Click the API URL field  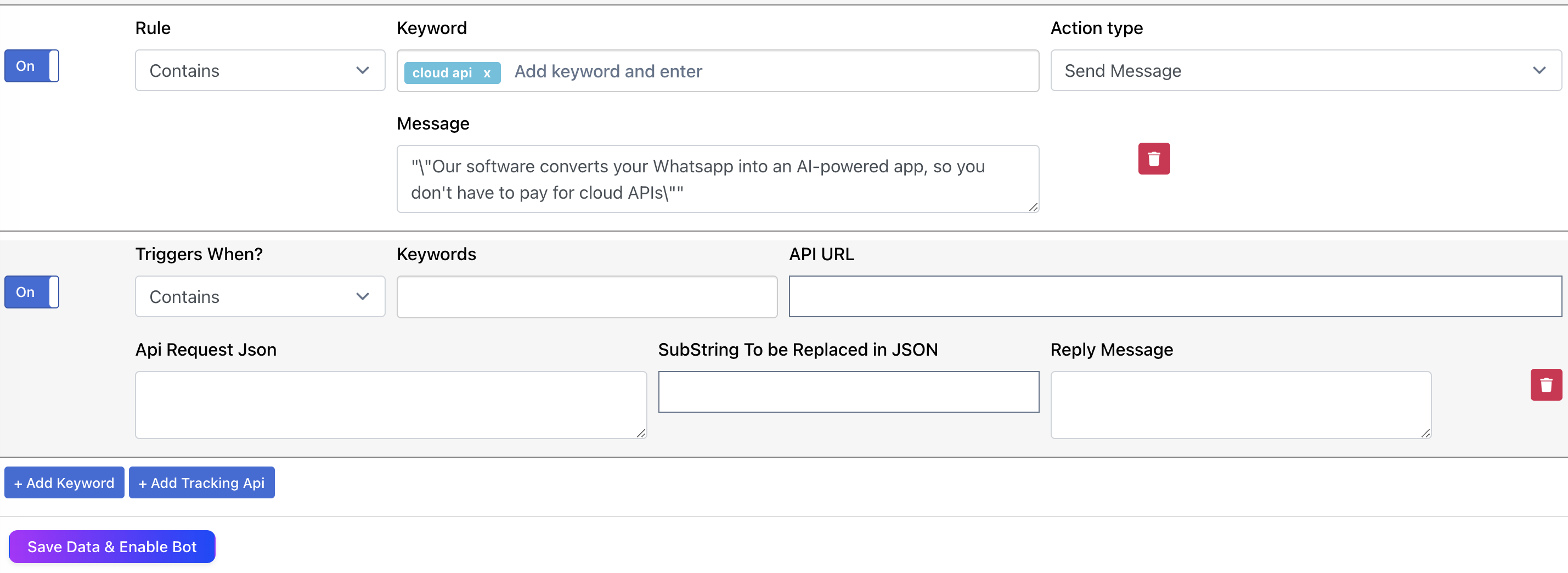coord(1175,296)
